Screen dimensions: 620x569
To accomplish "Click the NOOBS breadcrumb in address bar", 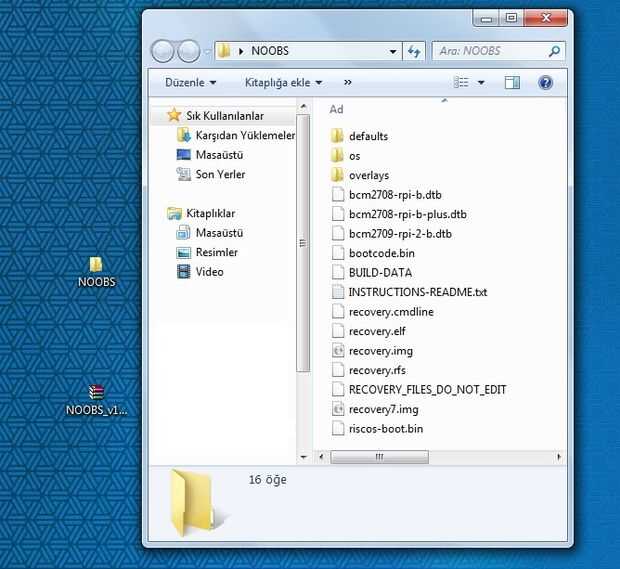I will [x=270, y=51].
